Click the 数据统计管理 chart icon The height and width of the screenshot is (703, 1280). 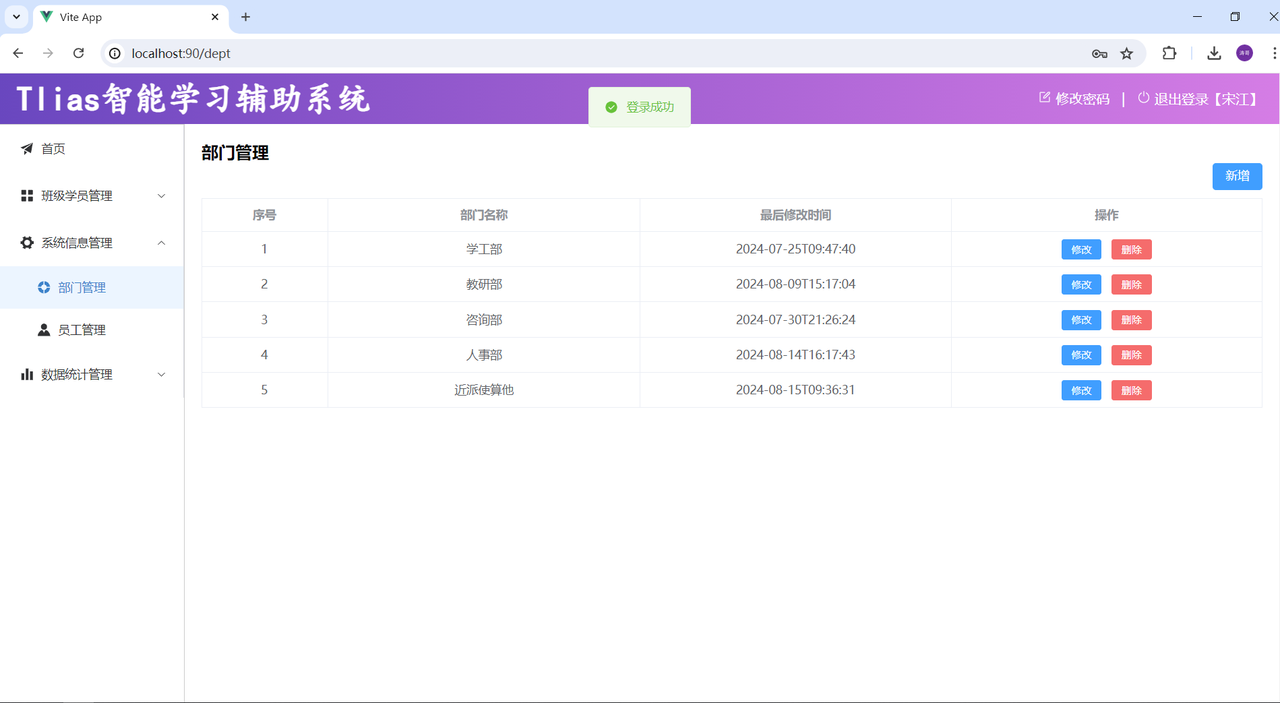(x=26, y=374)
